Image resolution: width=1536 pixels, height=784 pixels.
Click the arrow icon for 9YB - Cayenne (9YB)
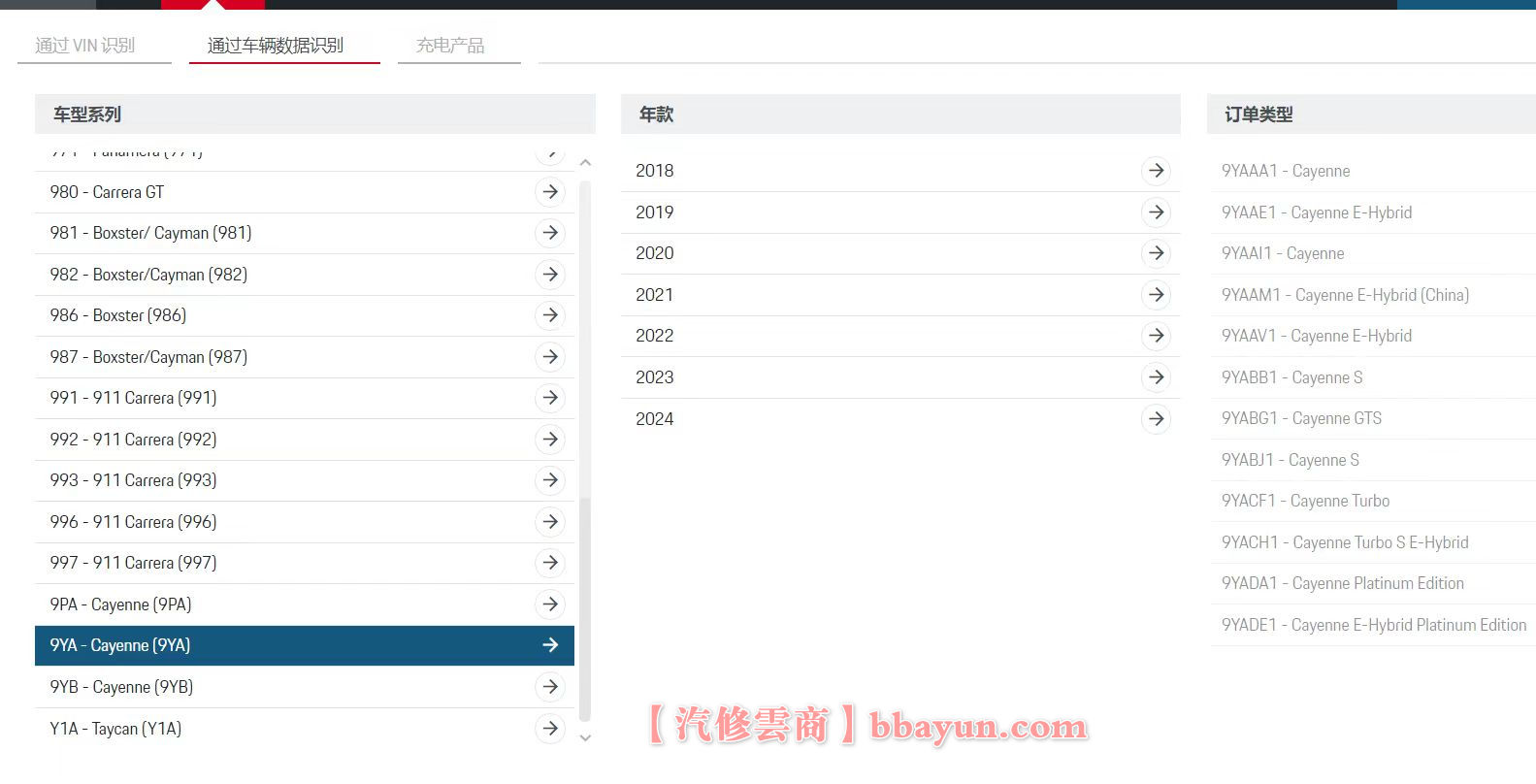click(x=550, y=687)
